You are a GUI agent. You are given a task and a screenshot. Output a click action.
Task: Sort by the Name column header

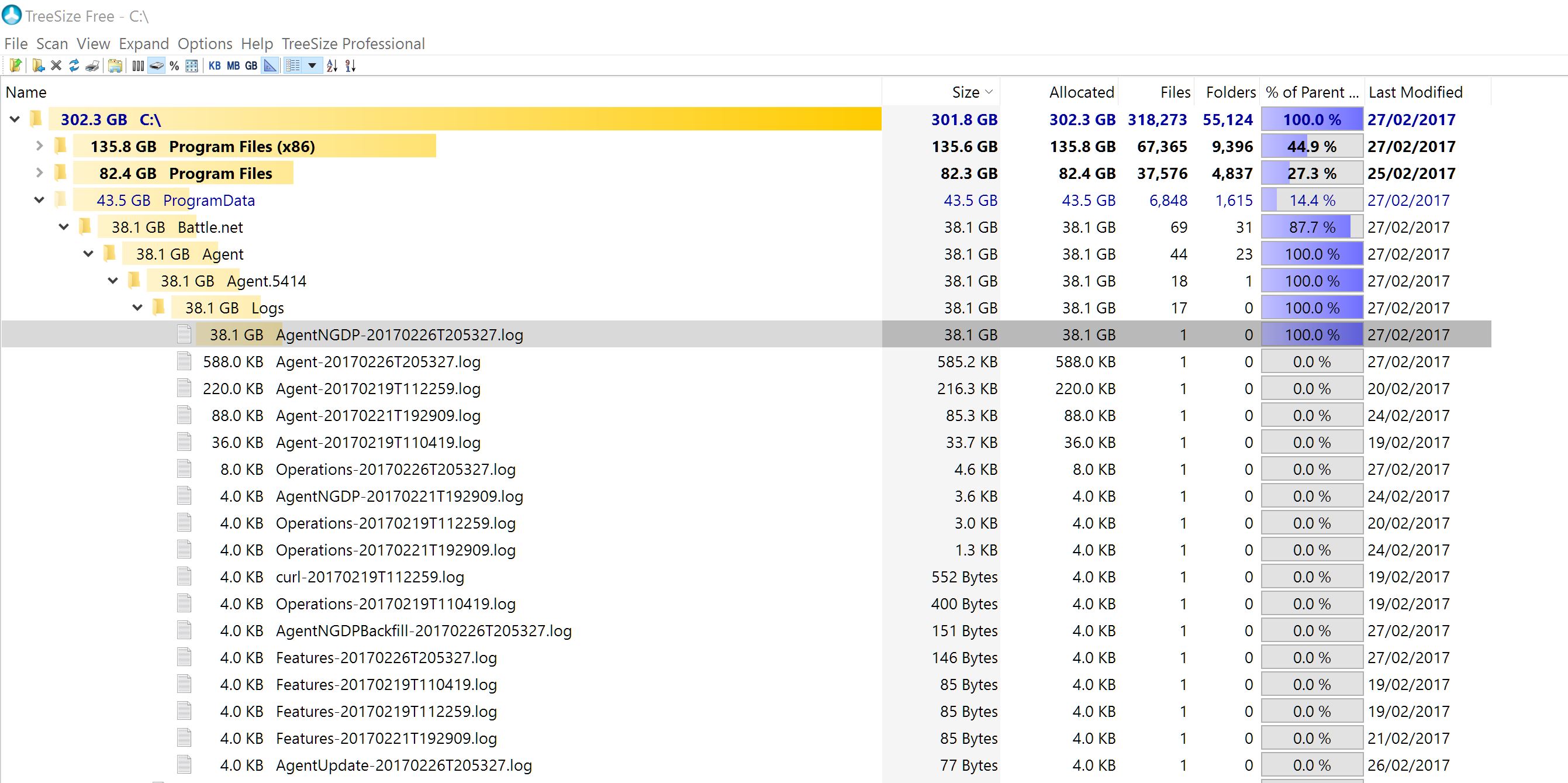pyautogui.click(x=441, y=92)
